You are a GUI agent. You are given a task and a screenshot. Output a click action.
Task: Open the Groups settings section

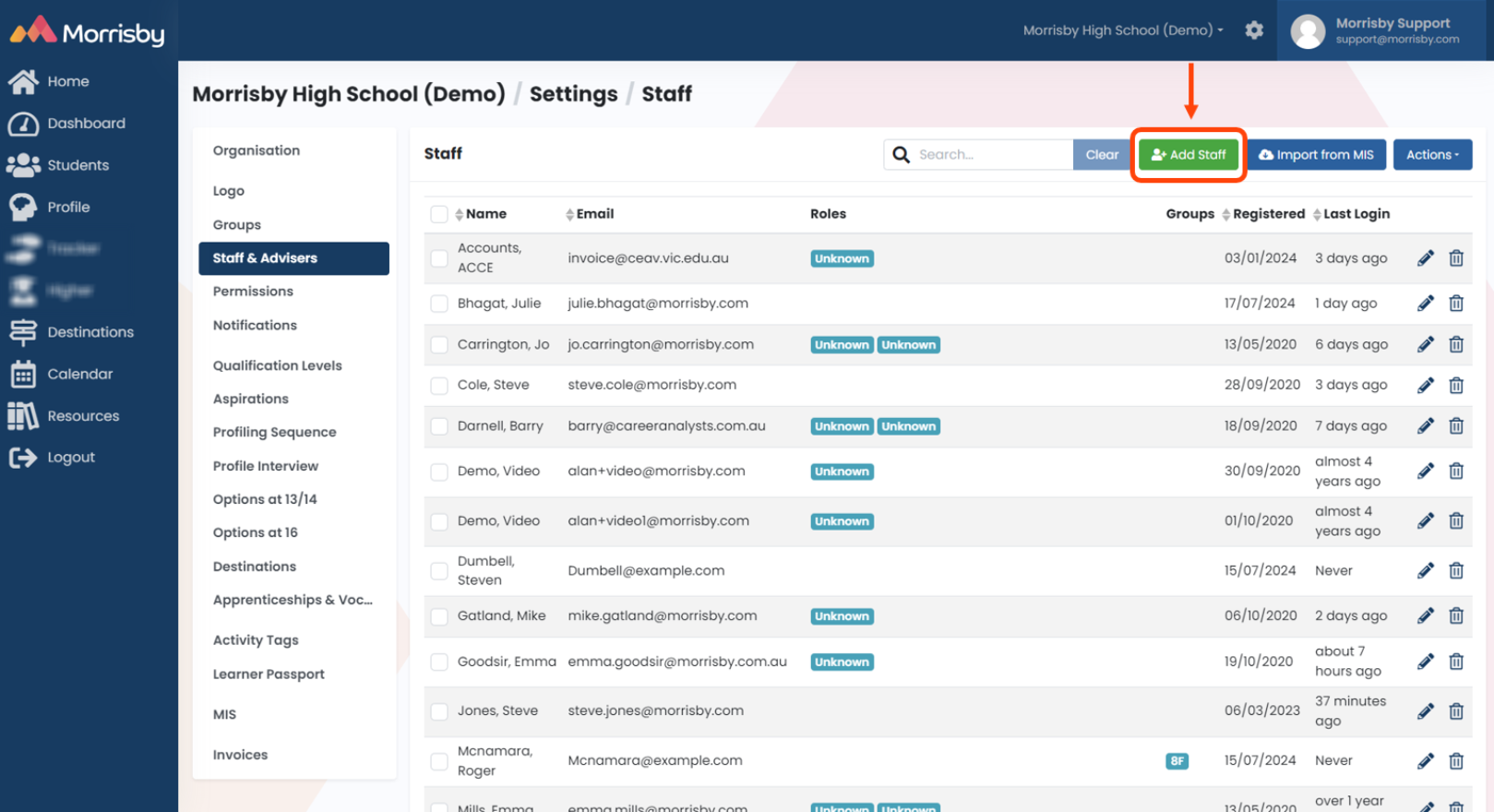(237, 225)
